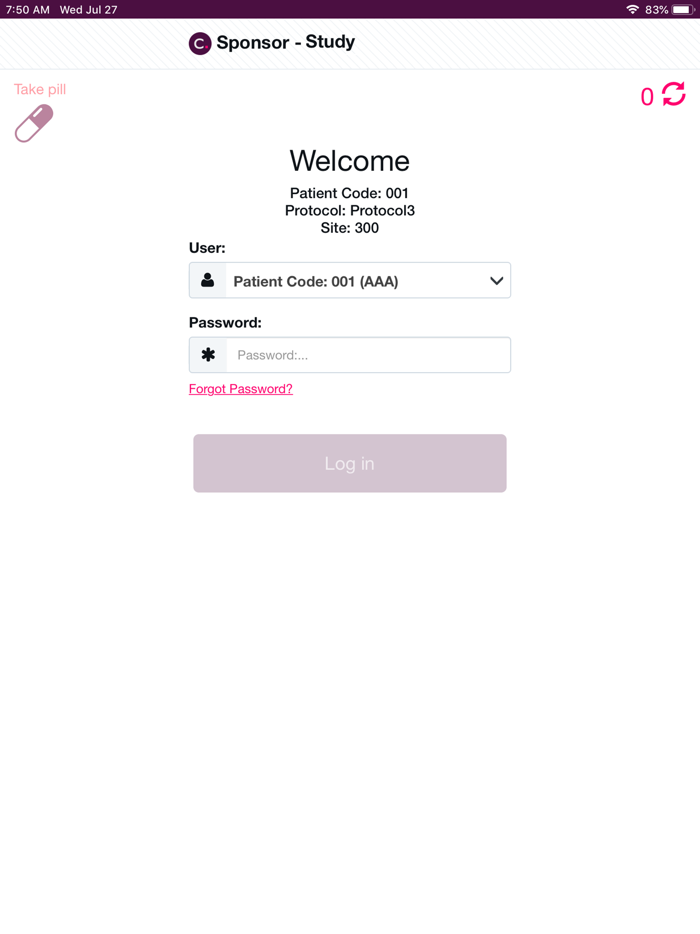700x934 pixels.
Task: Open the Patient Code: 001 (AAA) user dropdown
Action: [350, 280]
